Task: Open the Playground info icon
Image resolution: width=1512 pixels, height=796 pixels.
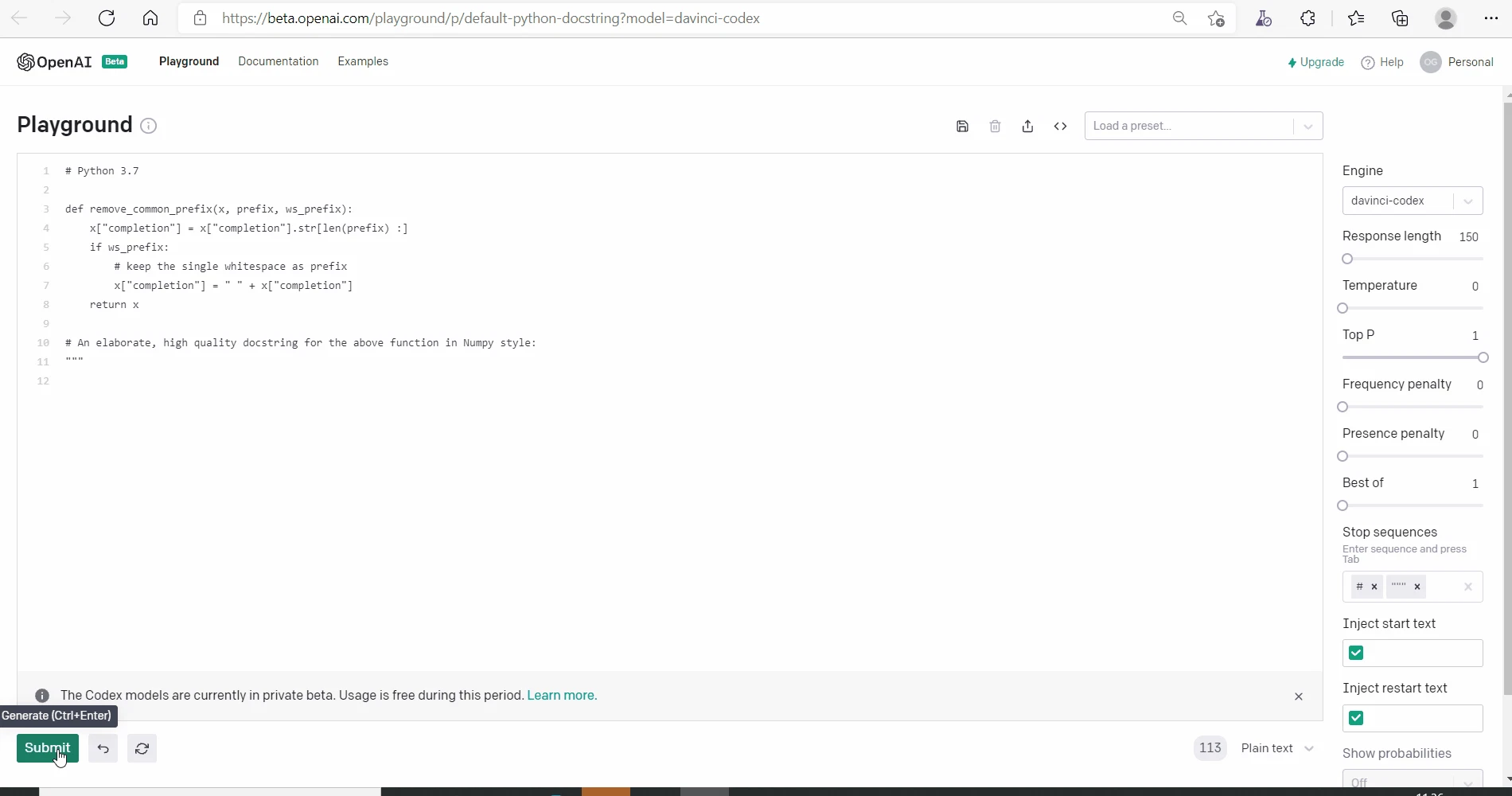Action: coord(148,126)
